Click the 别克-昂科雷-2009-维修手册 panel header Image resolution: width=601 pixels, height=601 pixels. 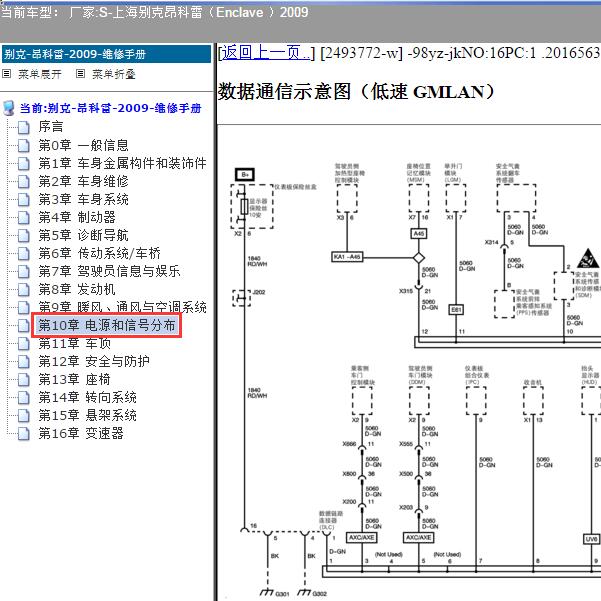click(107, 54)
